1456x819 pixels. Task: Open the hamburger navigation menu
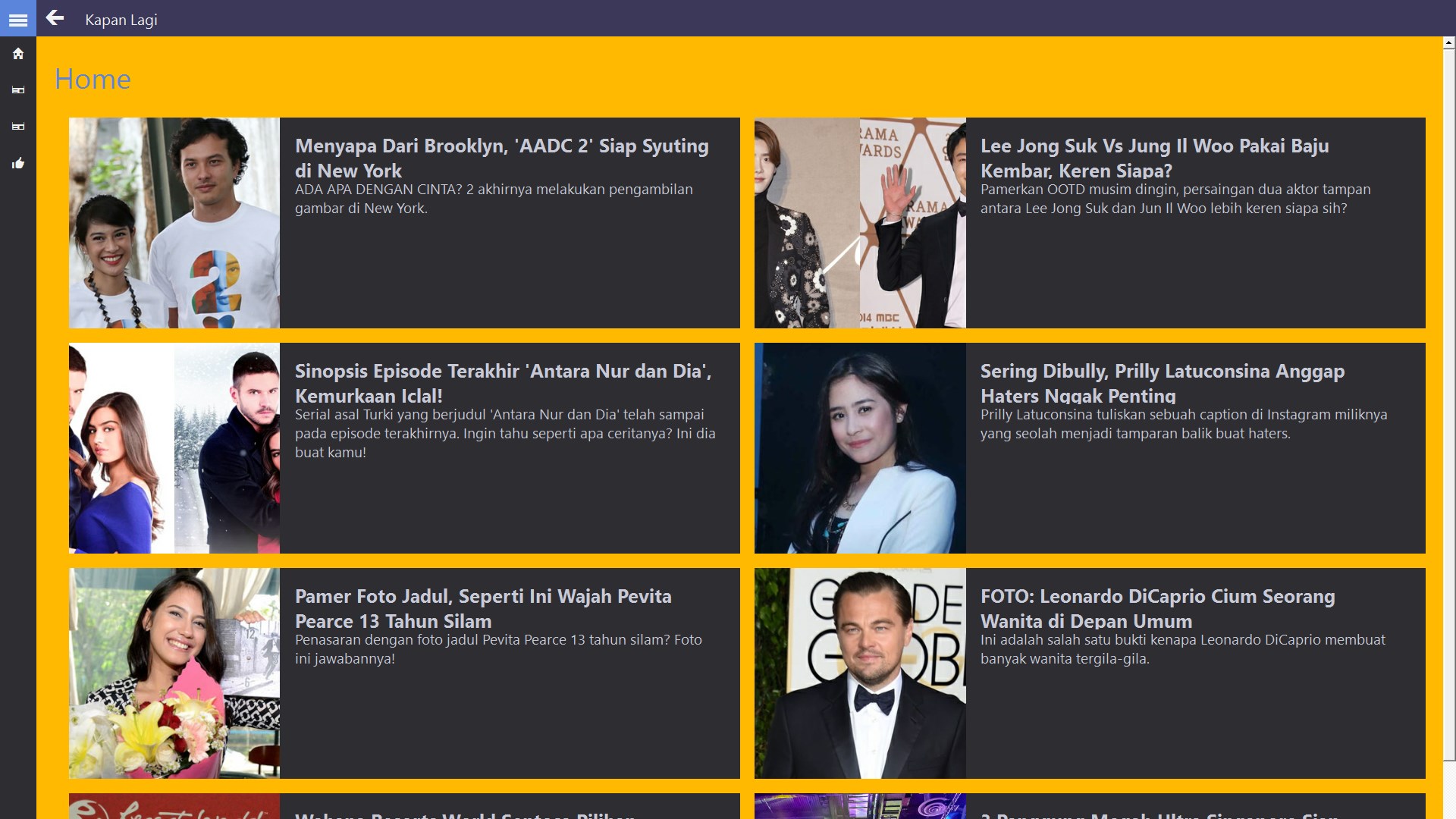pos(18,19)
